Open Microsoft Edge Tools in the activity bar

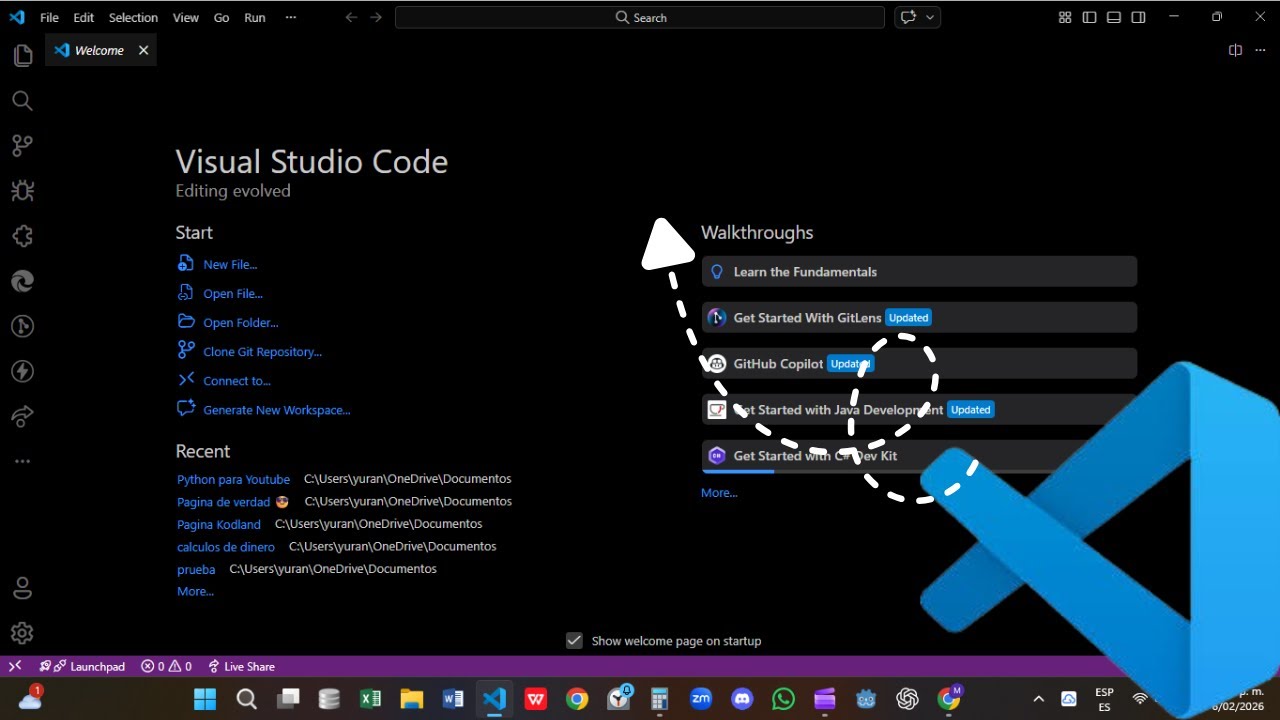point(22,281)
